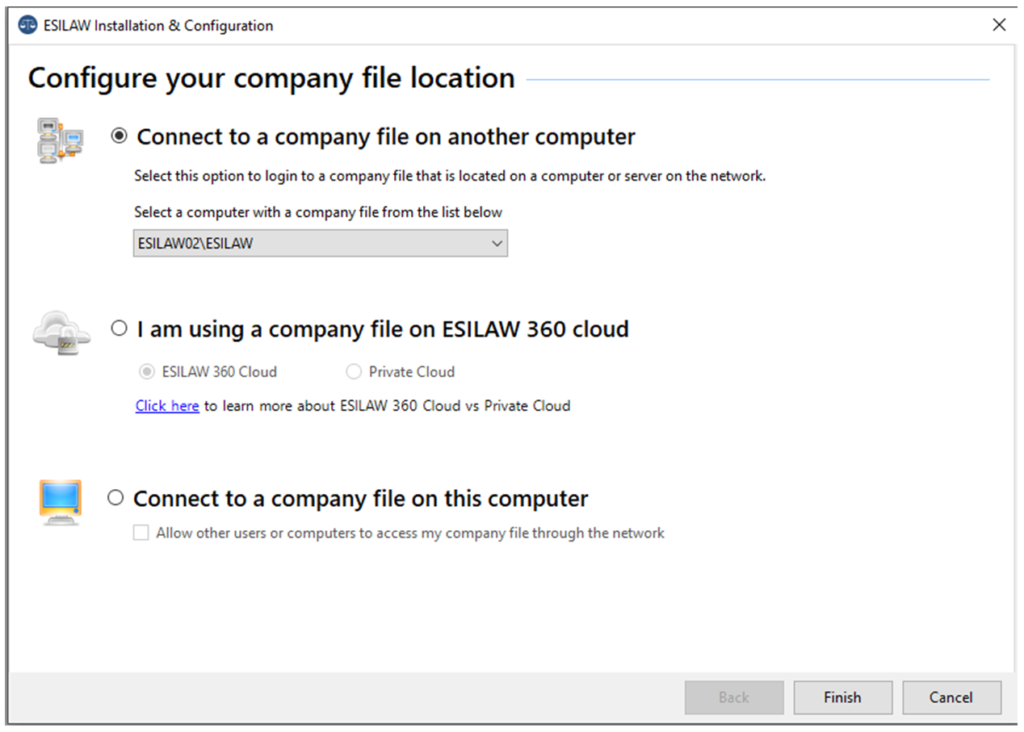Click the ESILAW scales app icon in title bar

(27, 25)
